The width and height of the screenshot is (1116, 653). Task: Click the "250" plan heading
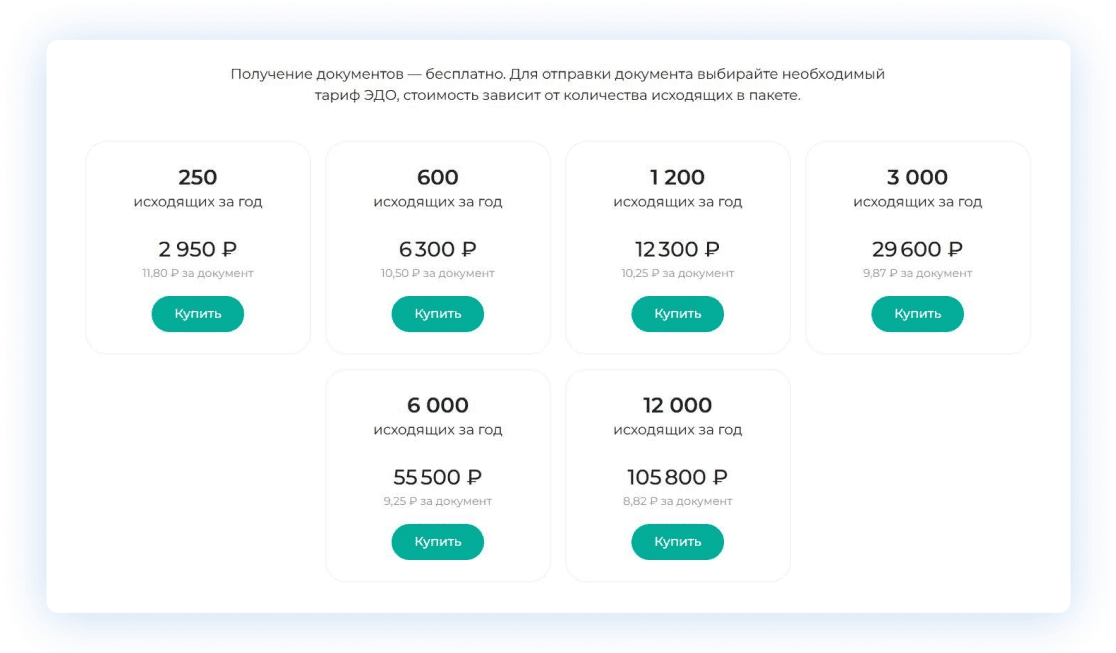(x=197, y=178)
